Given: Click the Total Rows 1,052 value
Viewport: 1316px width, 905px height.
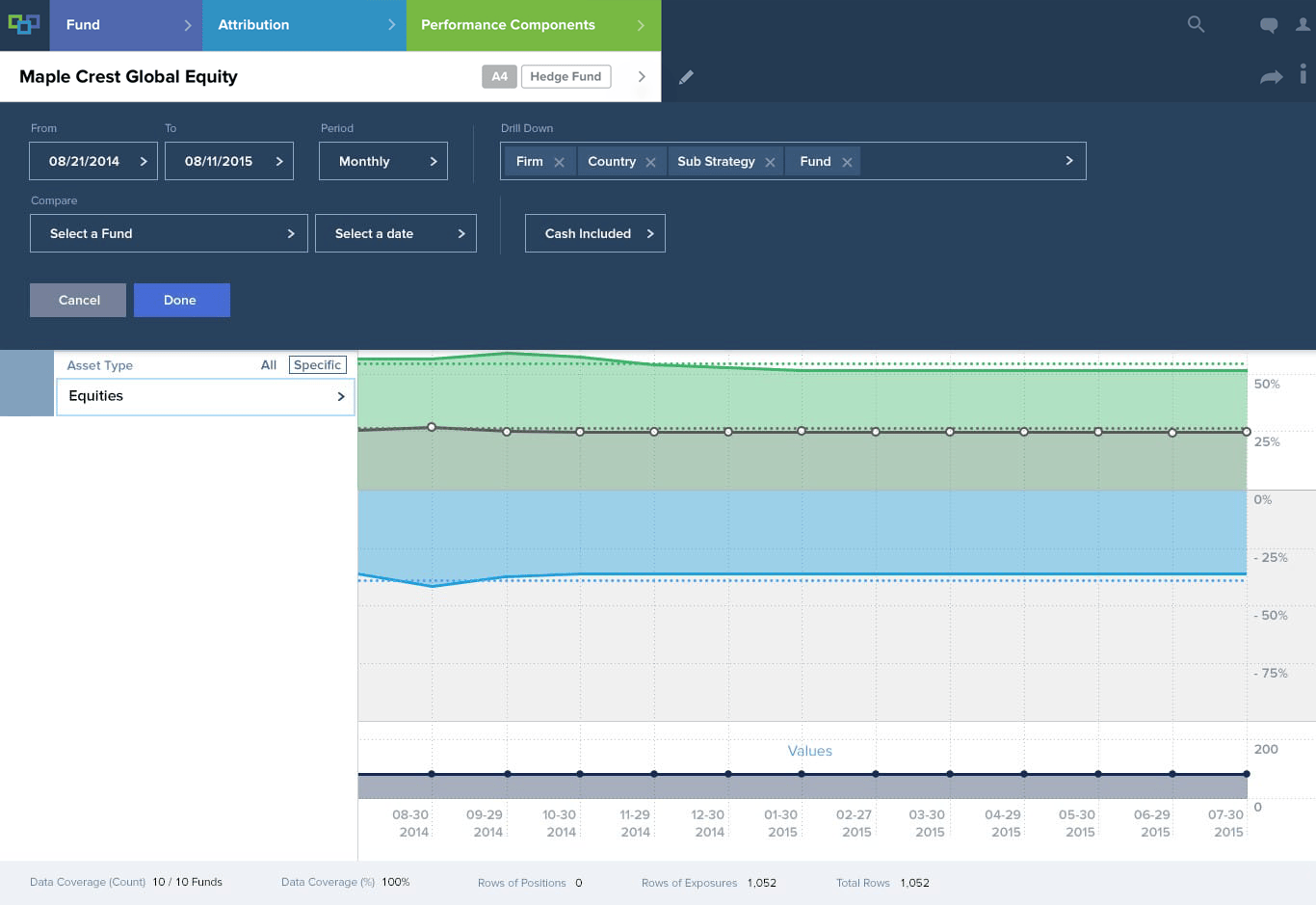Looking at the screenshot, I should tap(915, 883).
